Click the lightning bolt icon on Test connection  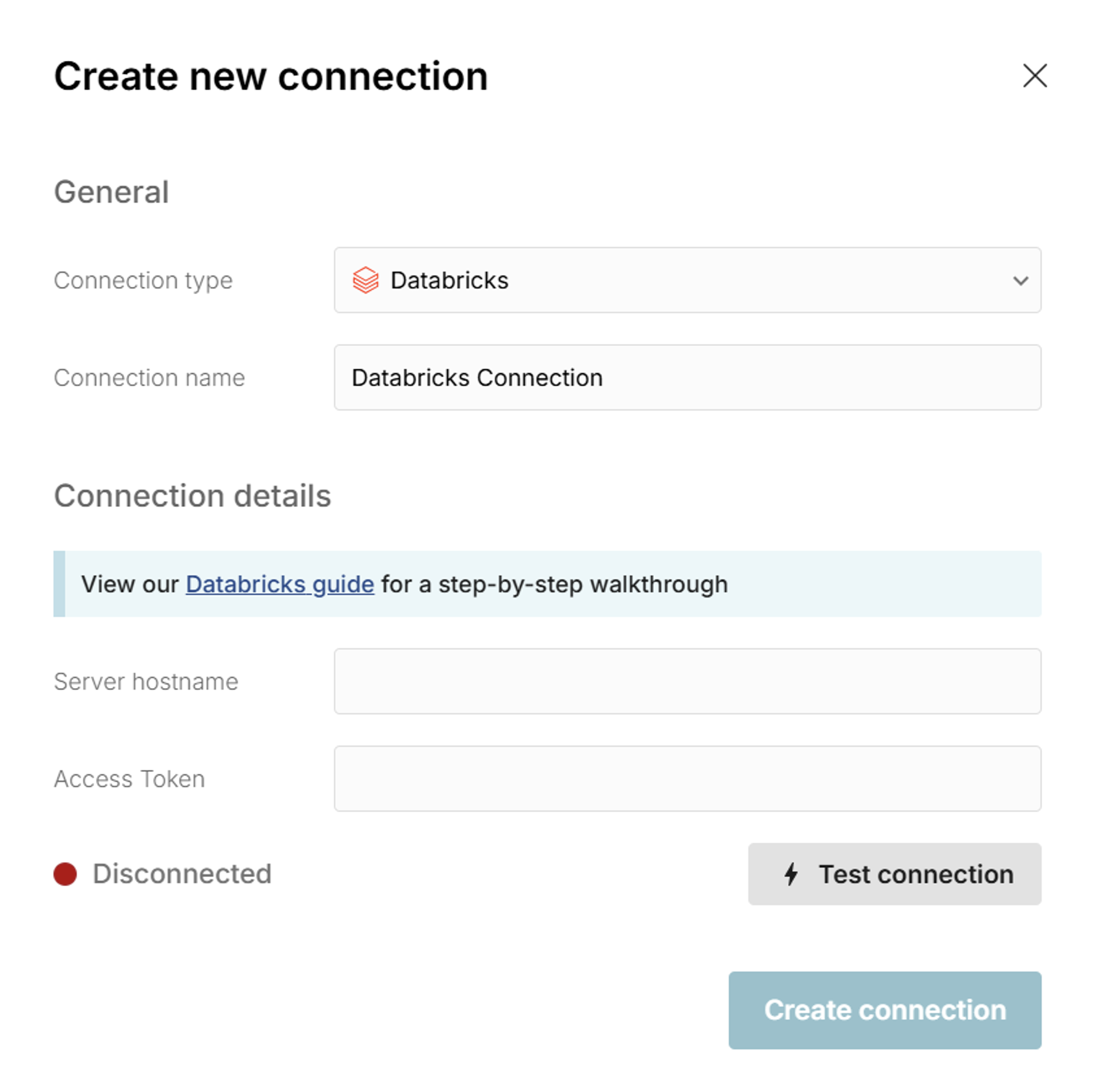[x=791, y=874]
